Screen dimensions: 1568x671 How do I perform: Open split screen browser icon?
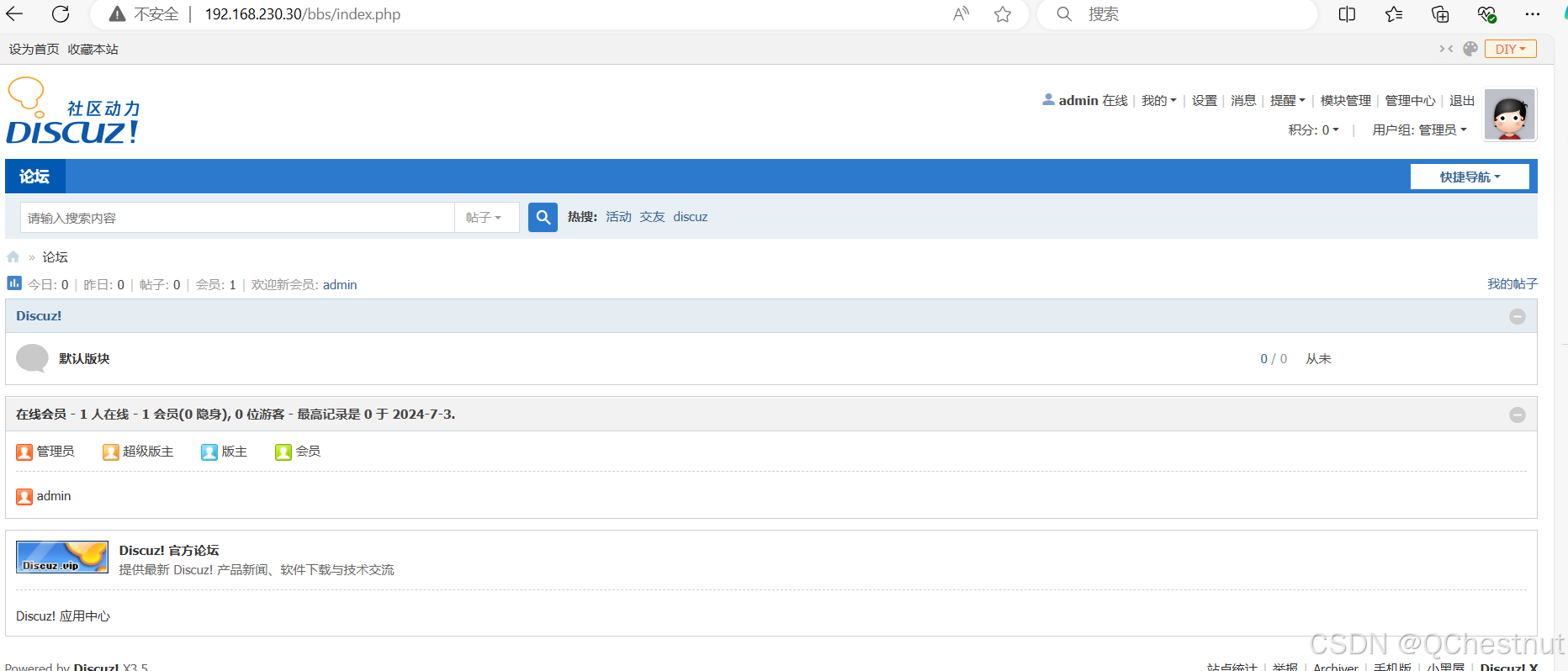coord(1347,13)
